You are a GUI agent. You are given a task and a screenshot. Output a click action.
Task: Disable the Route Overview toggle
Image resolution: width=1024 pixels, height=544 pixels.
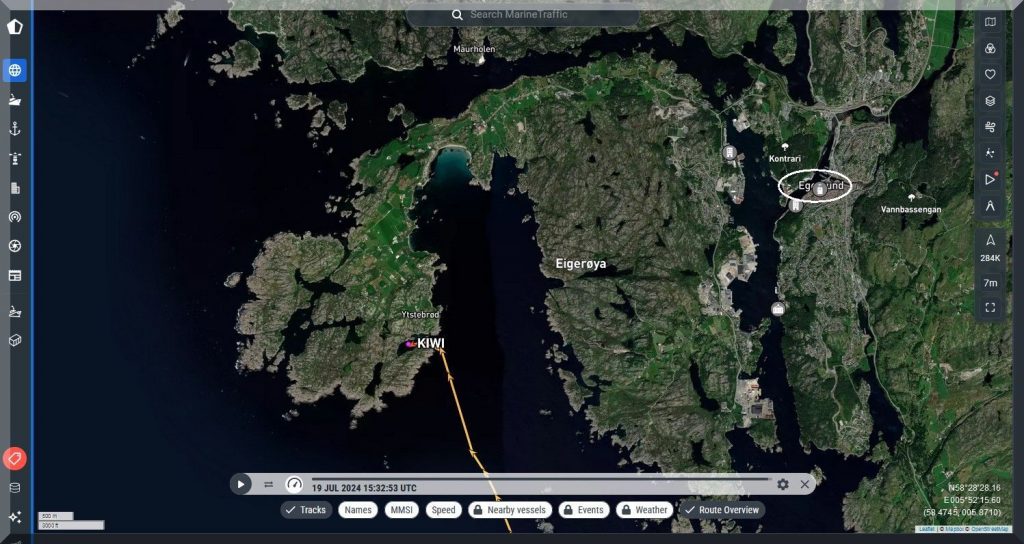click(720, 510)
